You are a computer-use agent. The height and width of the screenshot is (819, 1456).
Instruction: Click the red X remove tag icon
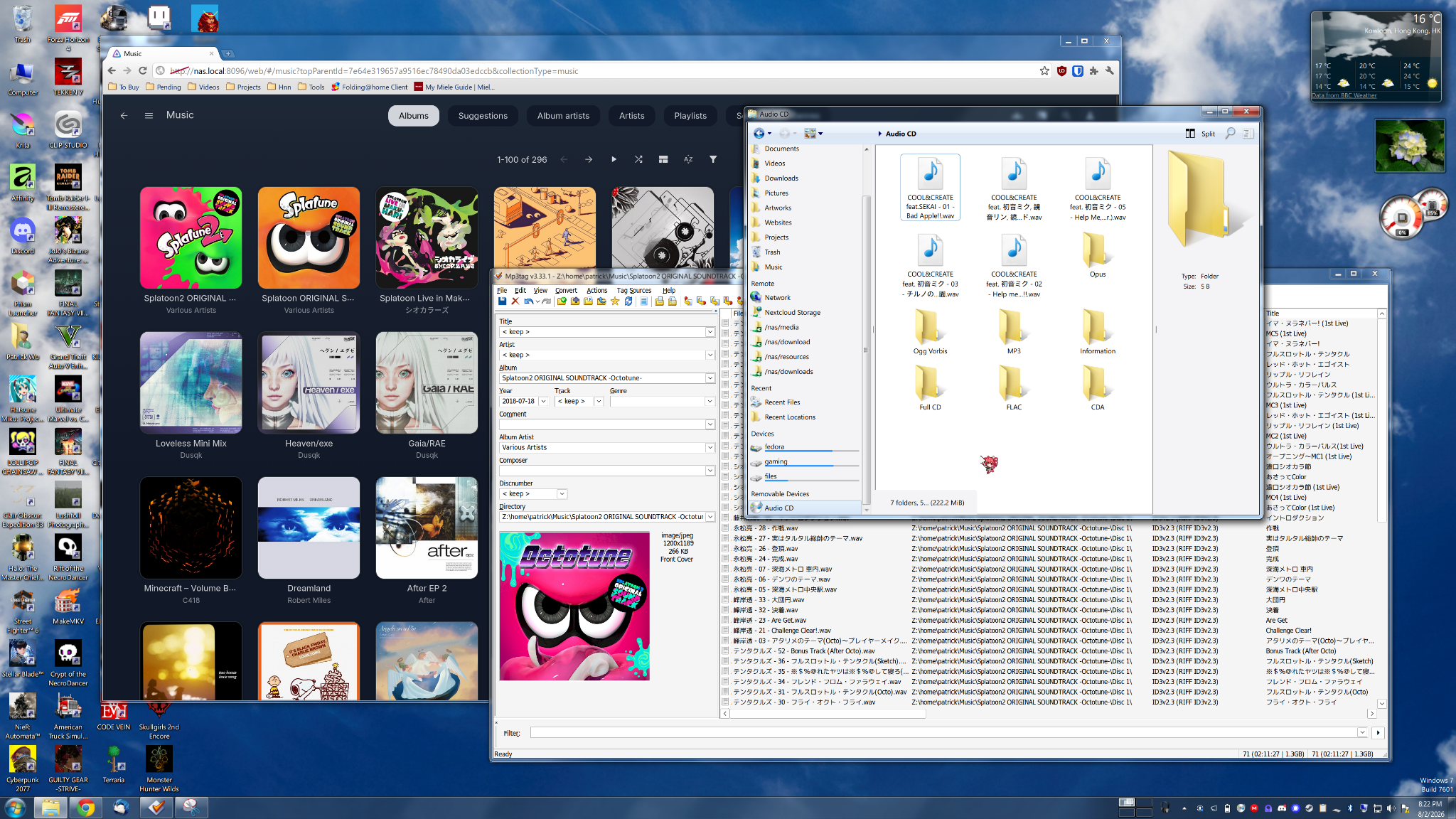pos(515,301)
